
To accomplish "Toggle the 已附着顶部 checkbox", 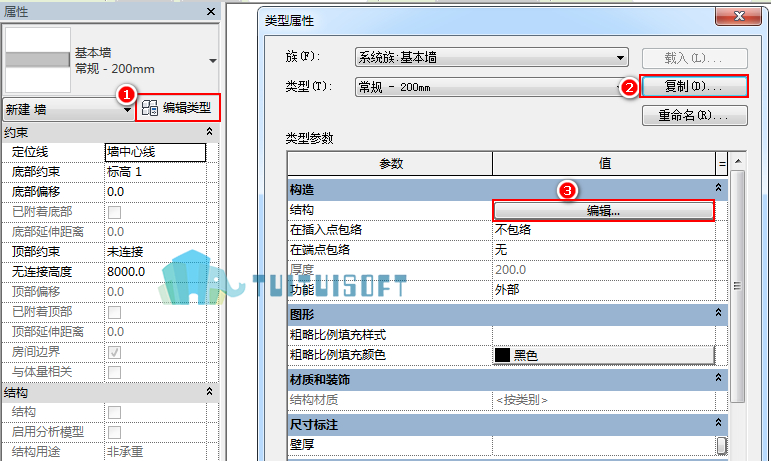I will (x=115, y=312).
